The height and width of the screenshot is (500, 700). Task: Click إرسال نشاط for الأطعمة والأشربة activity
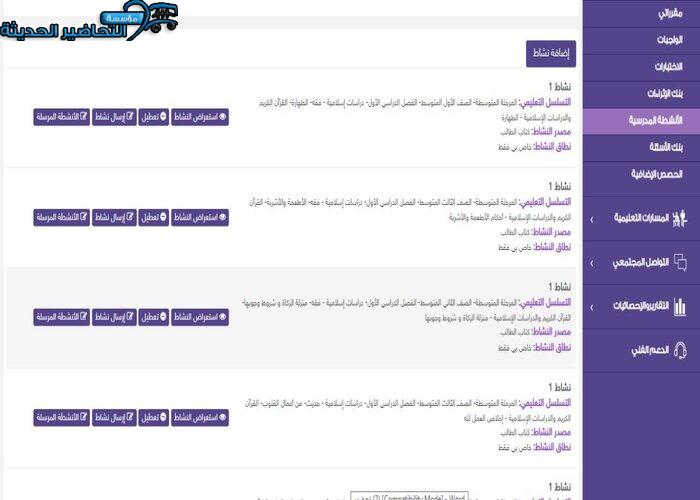[x=114, y=217]
